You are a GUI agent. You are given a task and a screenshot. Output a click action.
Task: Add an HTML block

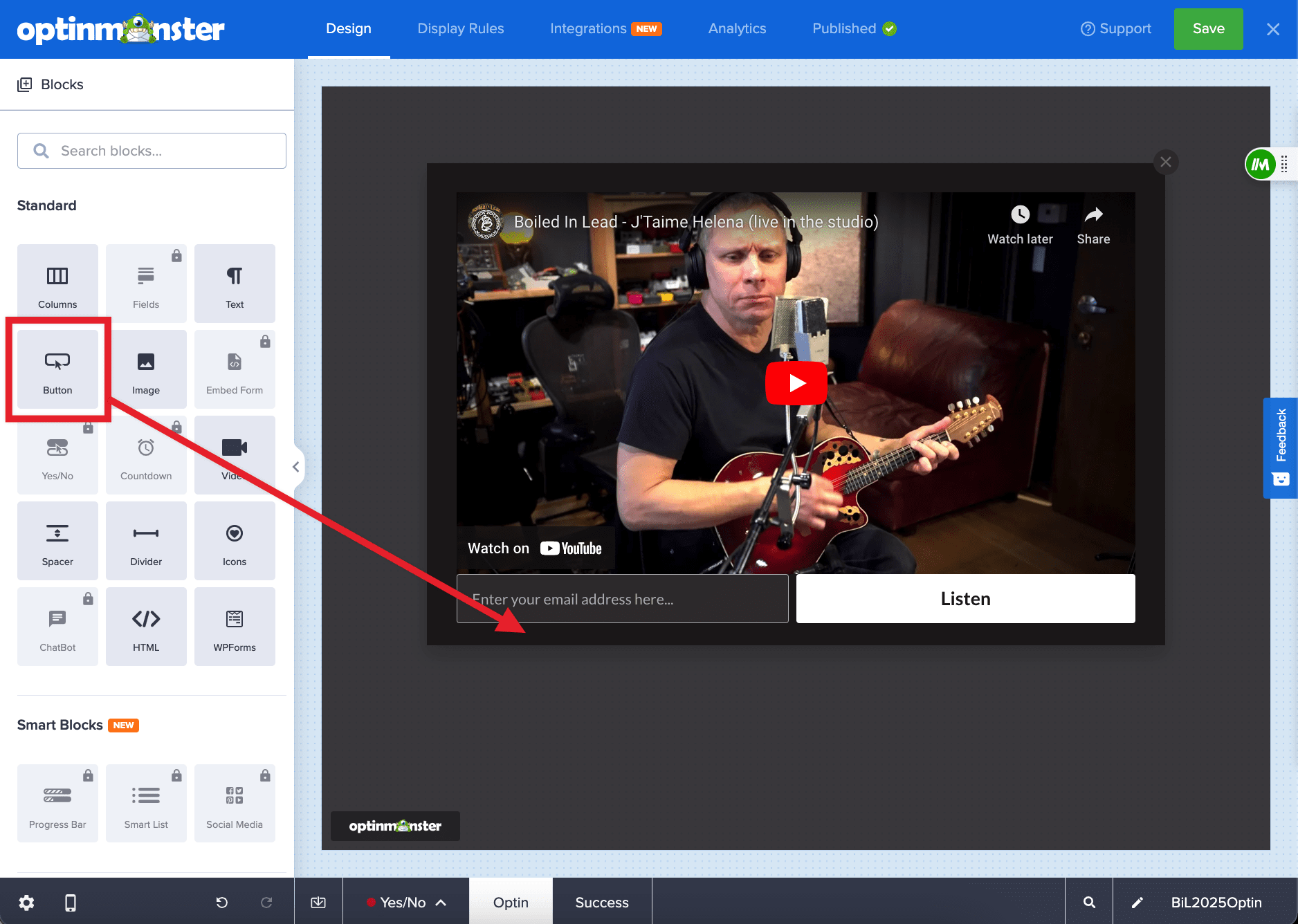(x=146, y=627)
